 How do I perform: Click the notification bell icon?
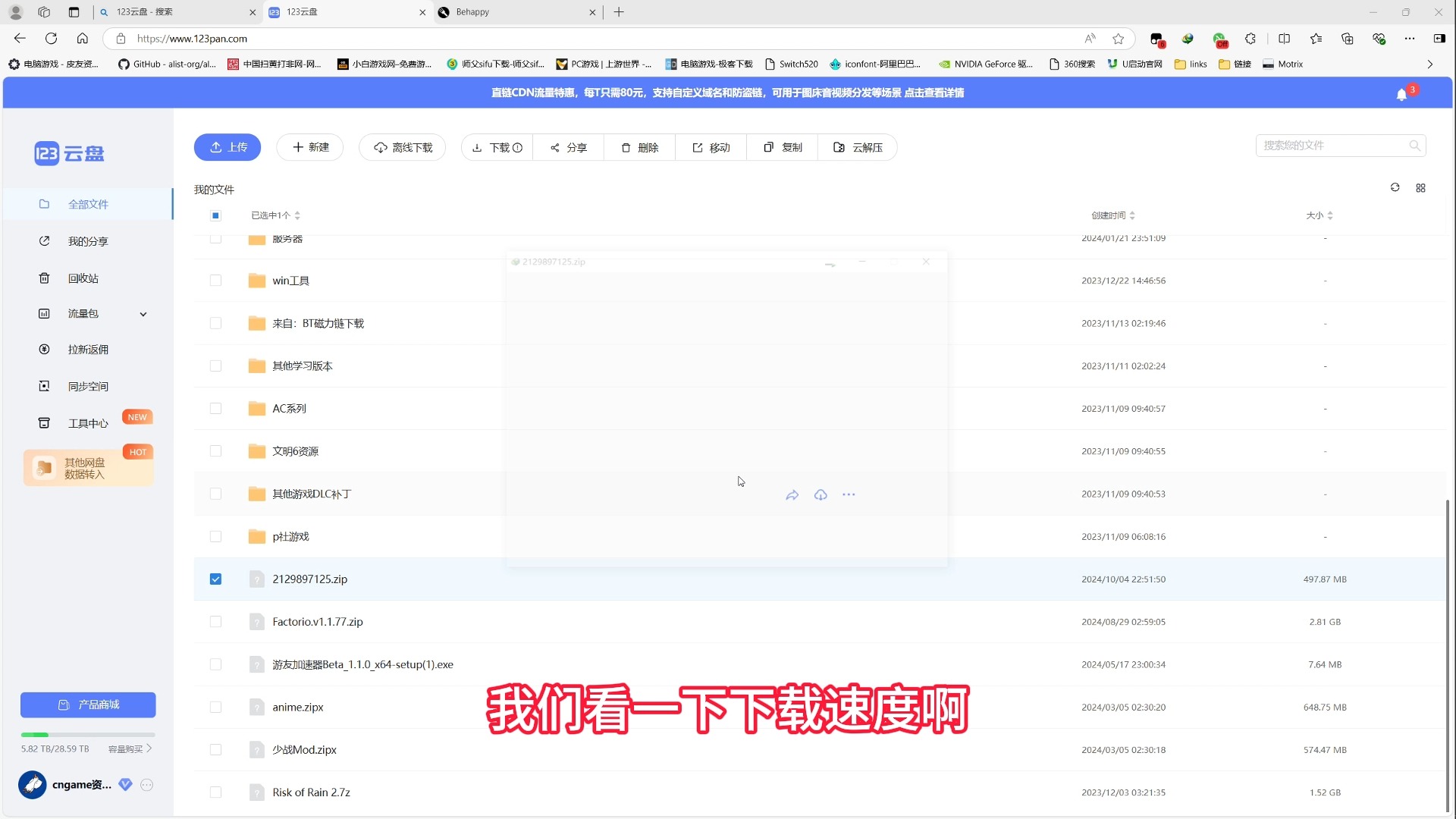(x=1401, y=94)
